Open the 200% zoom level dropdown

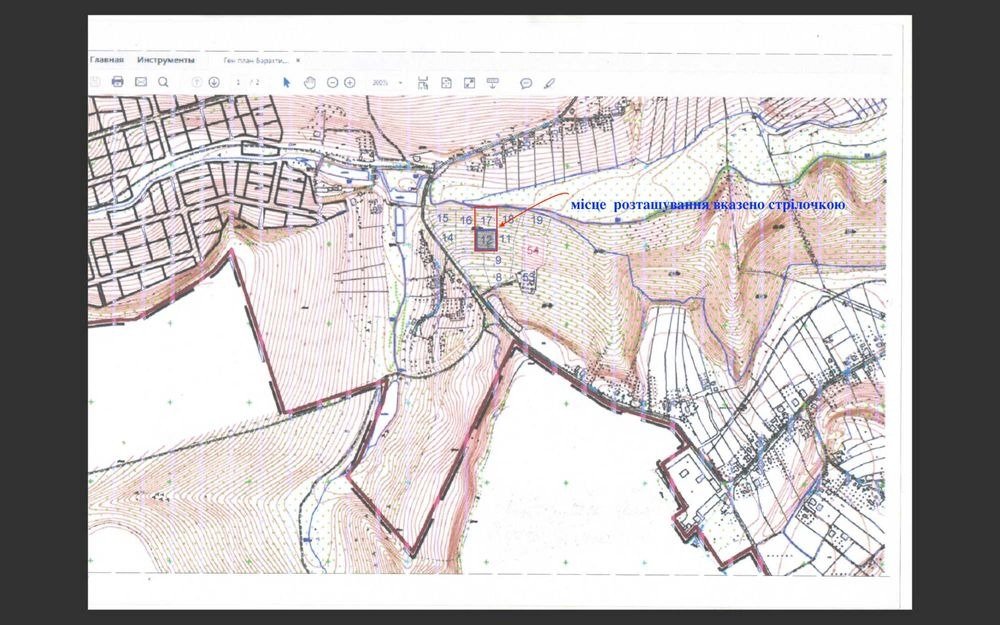[x=387, y=82]
